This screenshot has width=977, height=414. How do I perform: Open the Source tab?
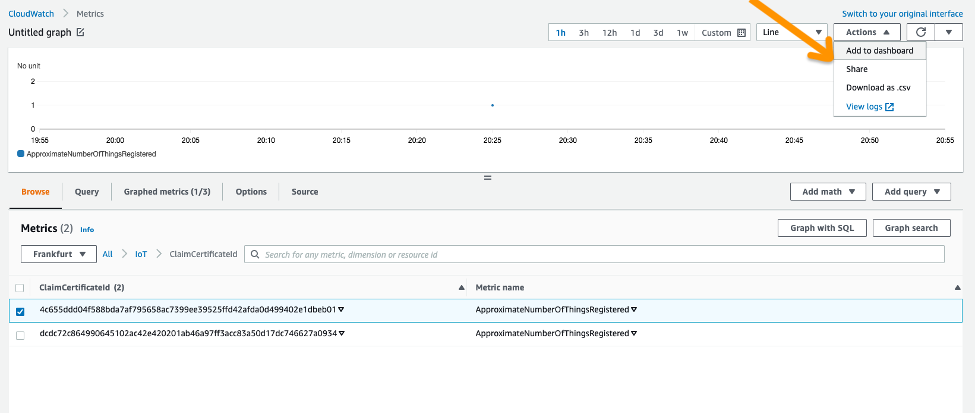(305, 192)
